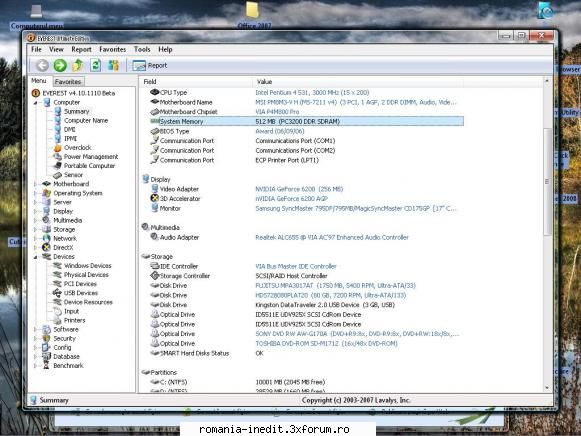
Task: Click the Overclock flame icon
Action: [58, 147]
